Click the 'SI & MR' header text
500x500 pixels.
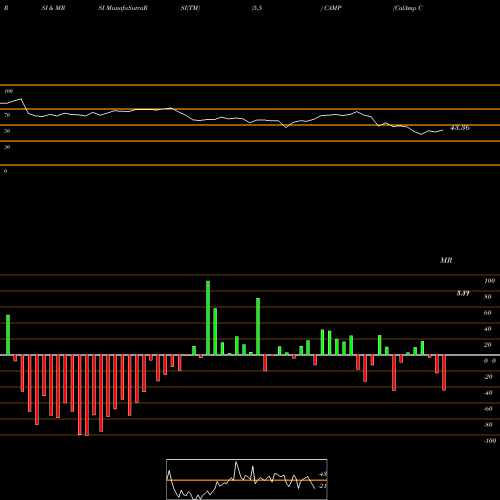click(x=53, y=8)
